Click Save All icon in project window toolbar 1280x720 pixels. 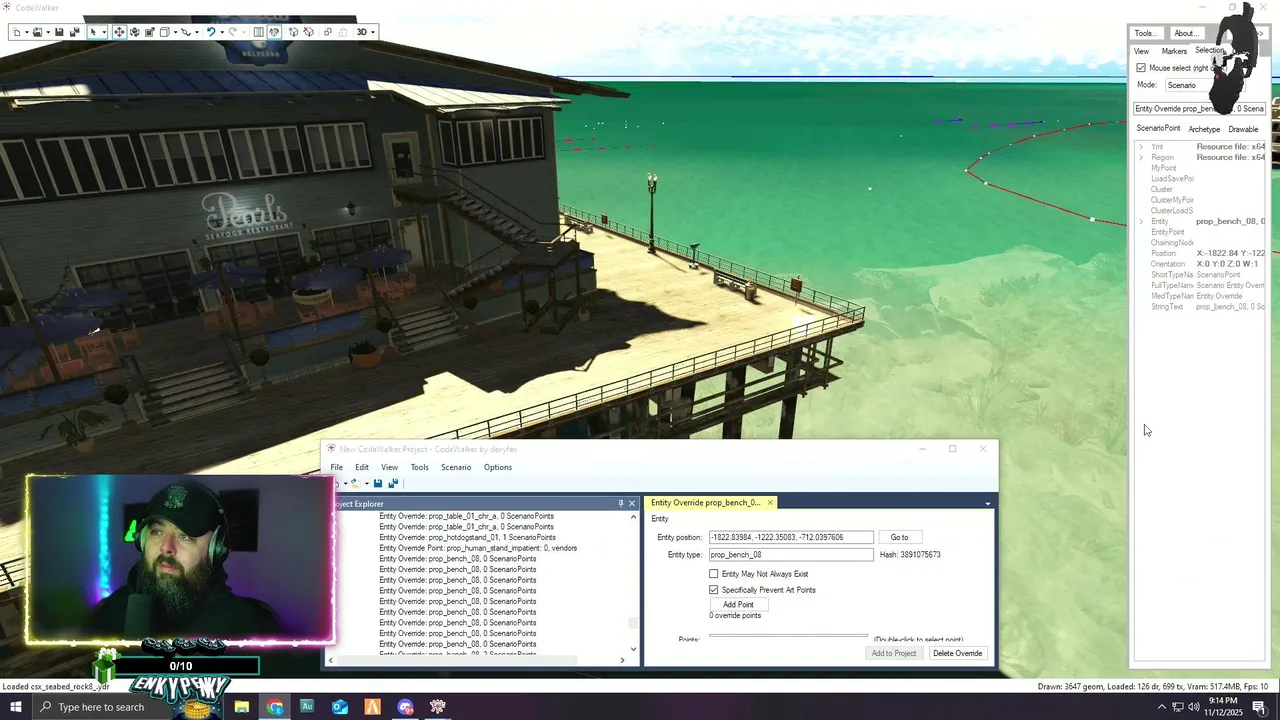coord(393,483)
